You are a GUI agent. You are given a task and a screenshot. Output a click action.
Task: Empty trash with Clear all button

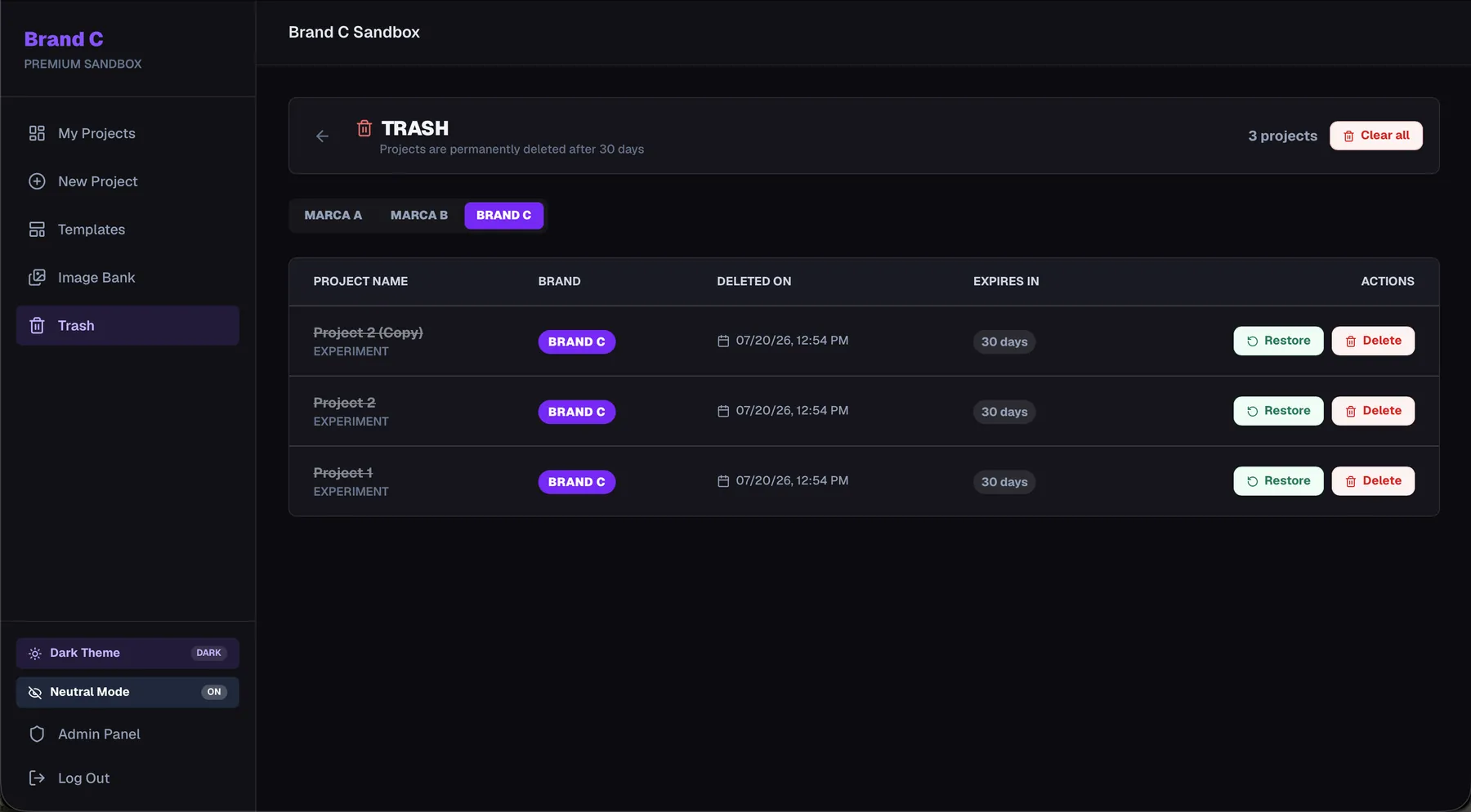pyautogui.click(x=1376, y=136)
